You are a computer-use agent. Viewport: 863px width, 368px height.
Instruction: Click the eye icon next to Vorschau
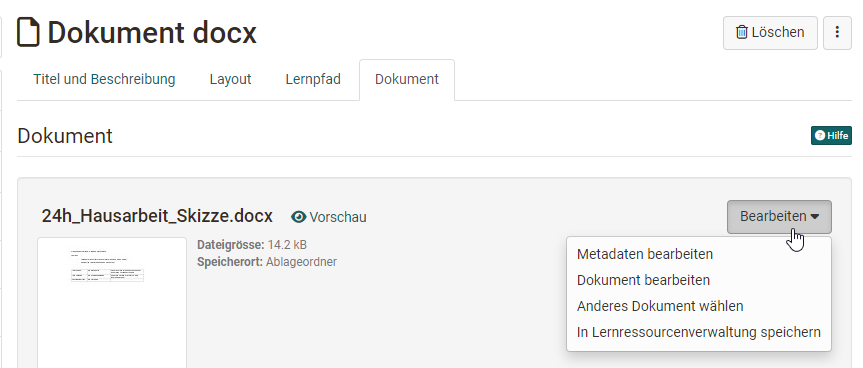298,217
